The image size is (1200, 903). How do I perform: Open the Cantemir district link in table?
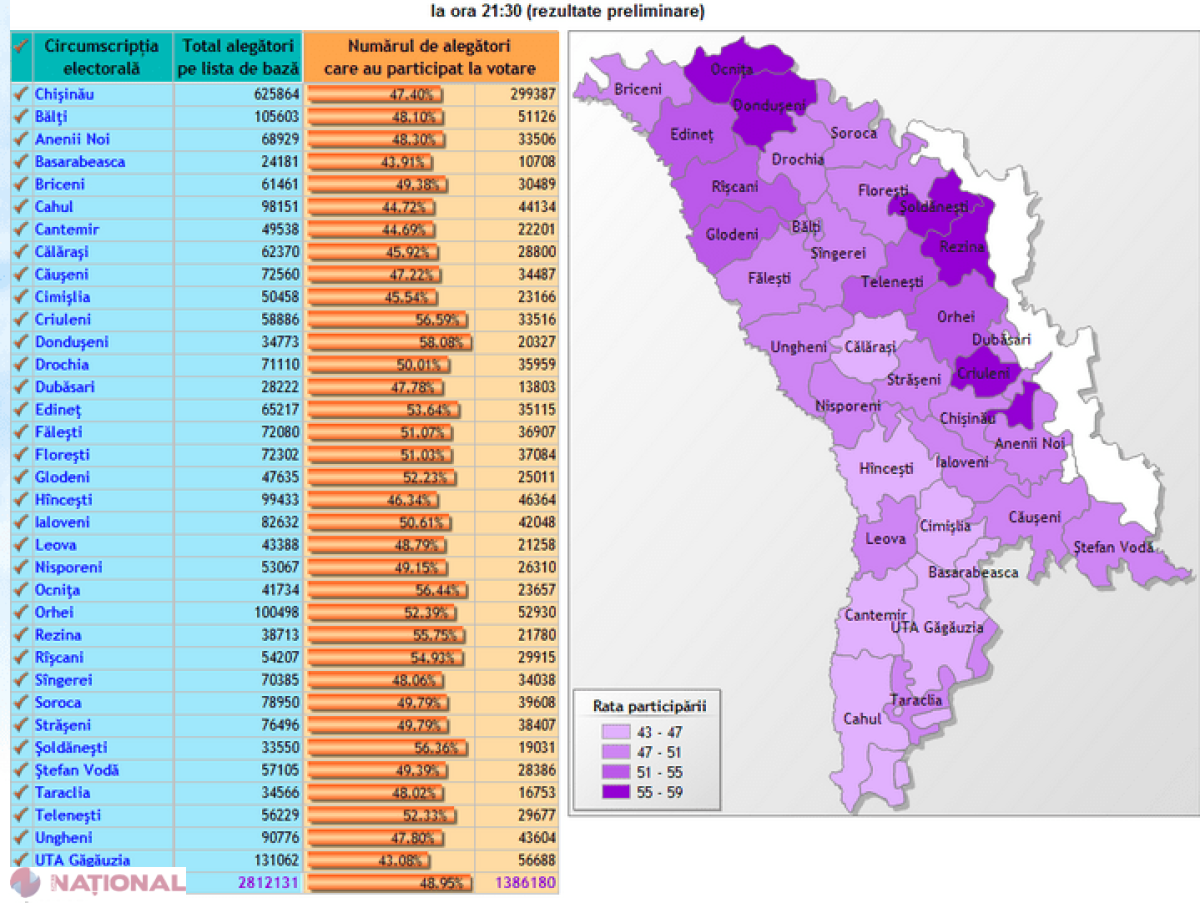pyautogui.click(x=67, y=229)
